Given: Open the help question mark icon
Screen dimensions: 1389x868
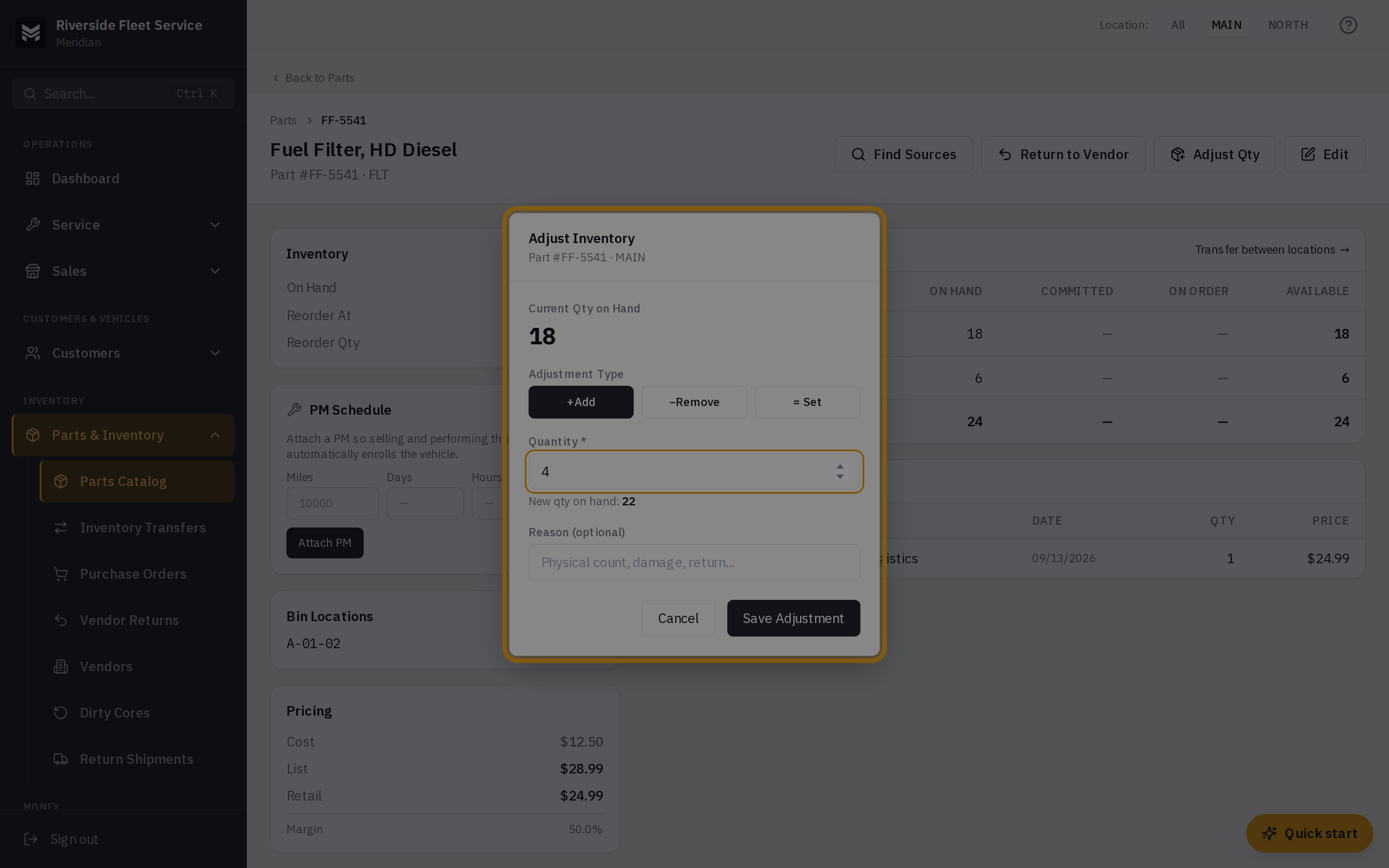Looking at the screenshot, I should coord(1348,25).
